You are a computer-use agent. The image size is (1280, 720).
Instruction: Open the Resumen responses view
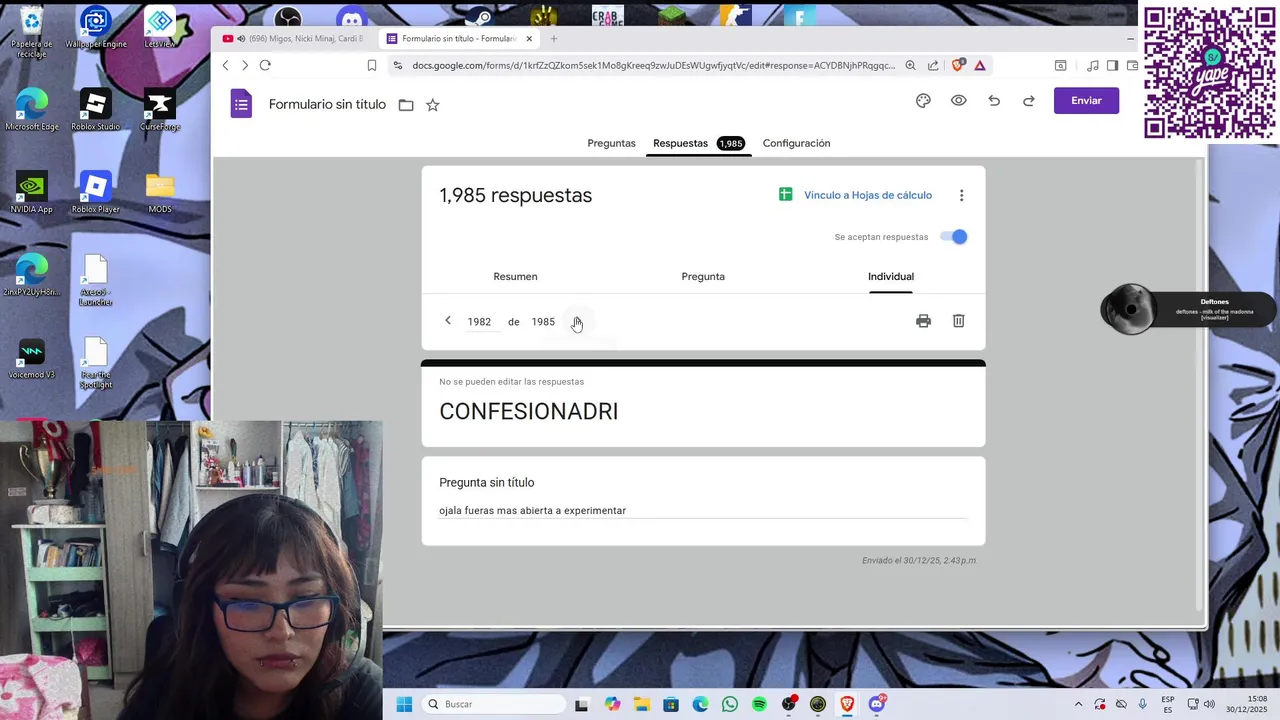[515, 277]
